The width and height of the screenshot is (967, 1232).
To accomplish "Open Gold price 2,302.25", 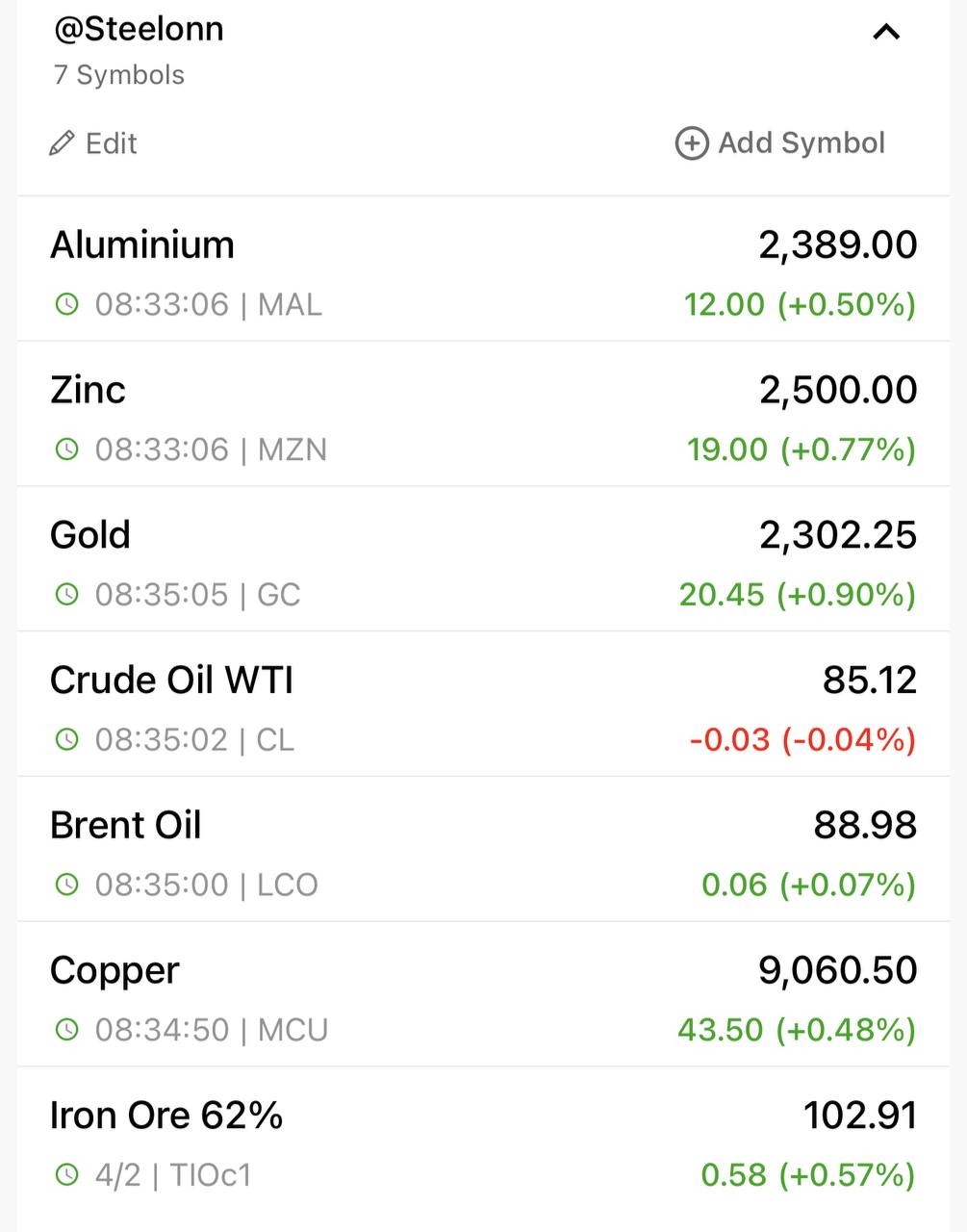I will click(x=838, y=535).
